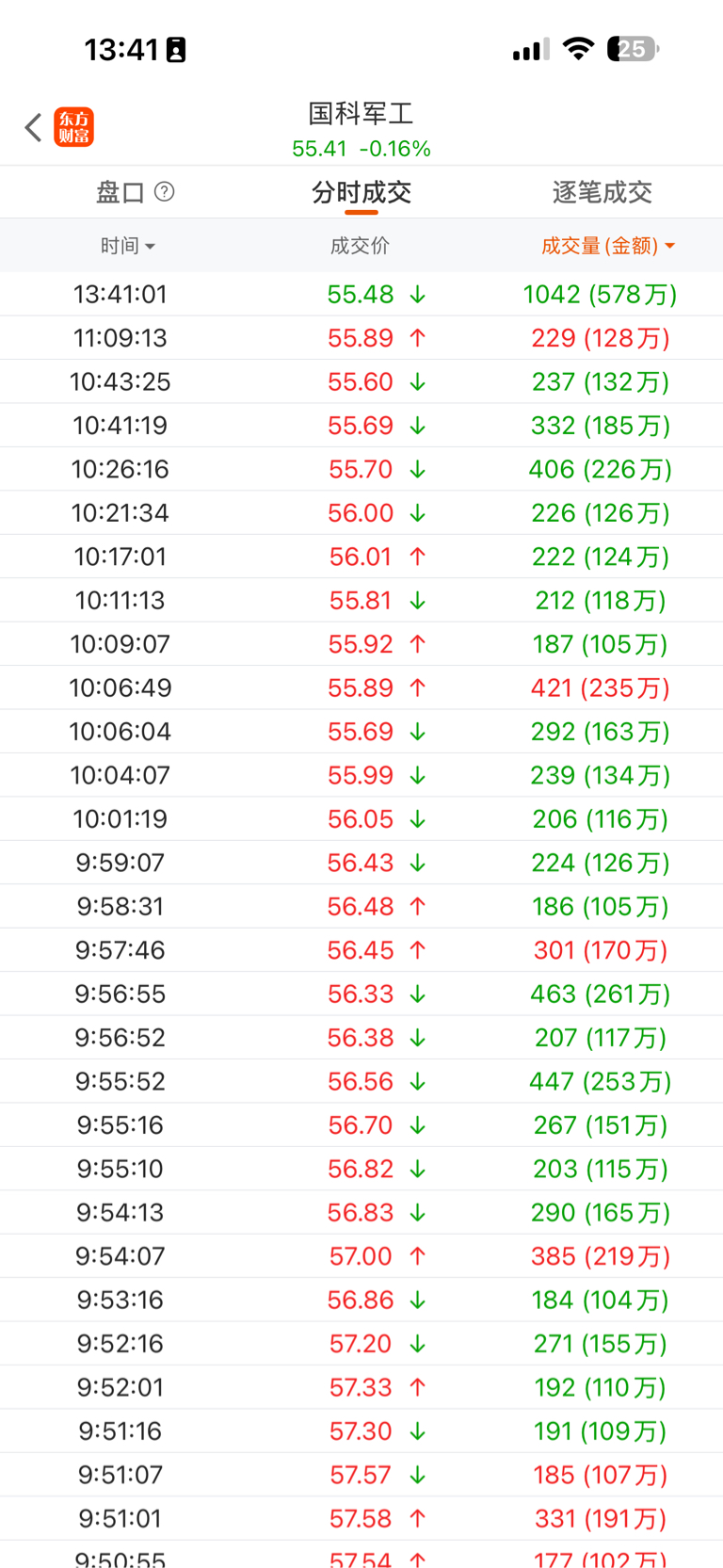Viewport: 723px width, 1568px height.
Task: Tap the battery indicator in status bar
Action: 633,49
